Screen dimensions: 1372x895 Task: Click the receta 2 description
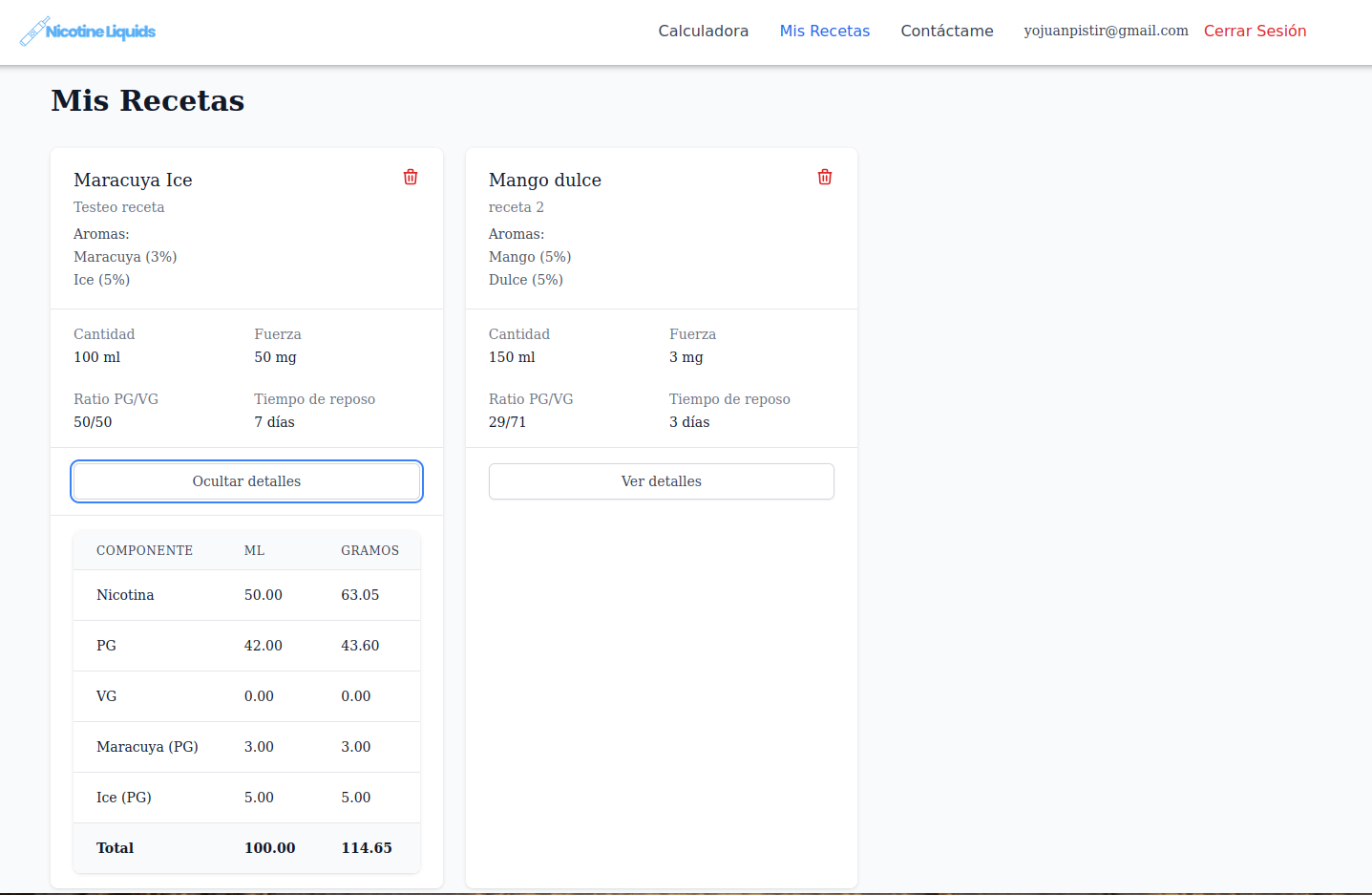[x=517, y=207]
